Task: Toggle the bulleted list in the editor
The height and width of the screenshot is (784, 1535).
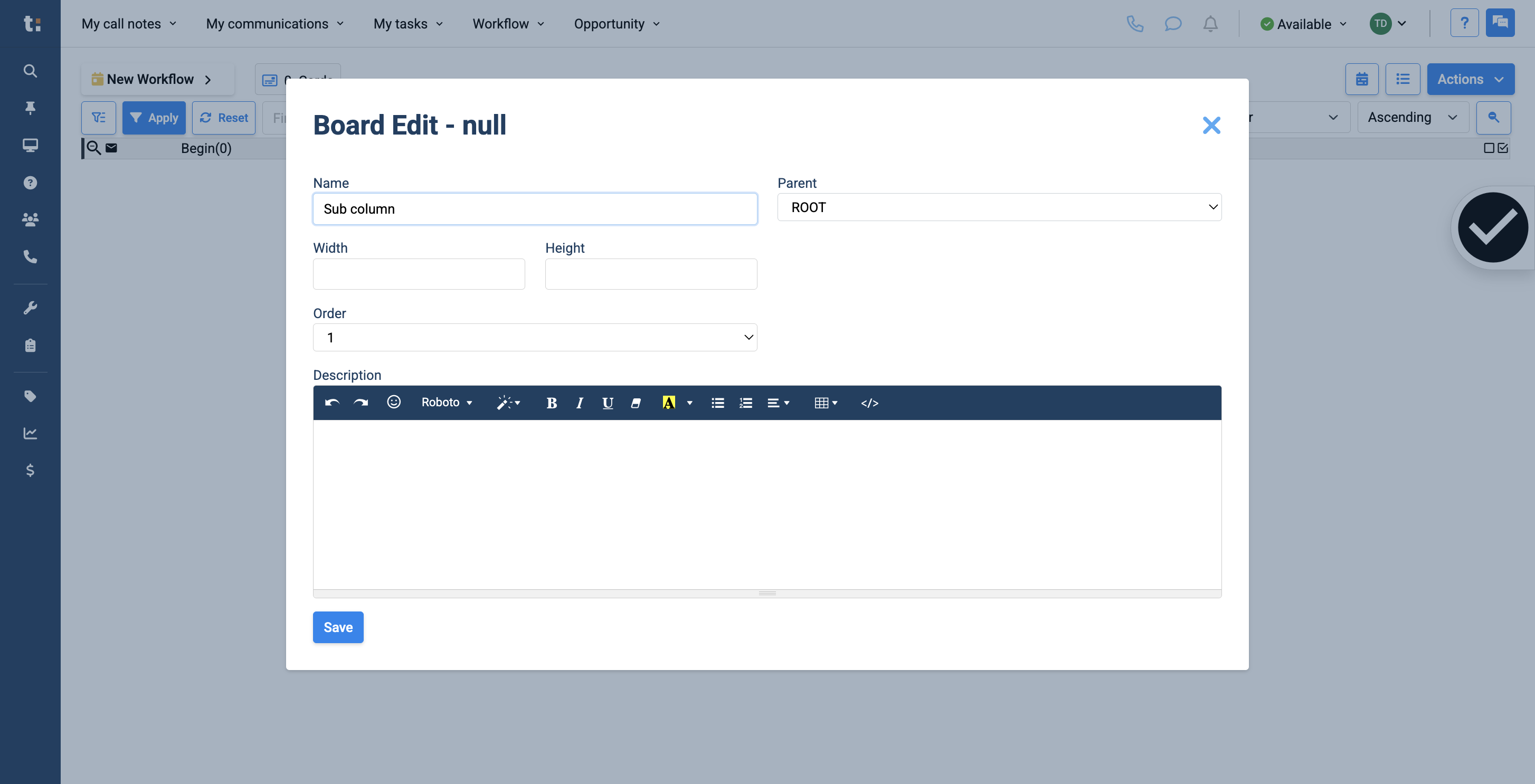Action: [x=717, y=403]
